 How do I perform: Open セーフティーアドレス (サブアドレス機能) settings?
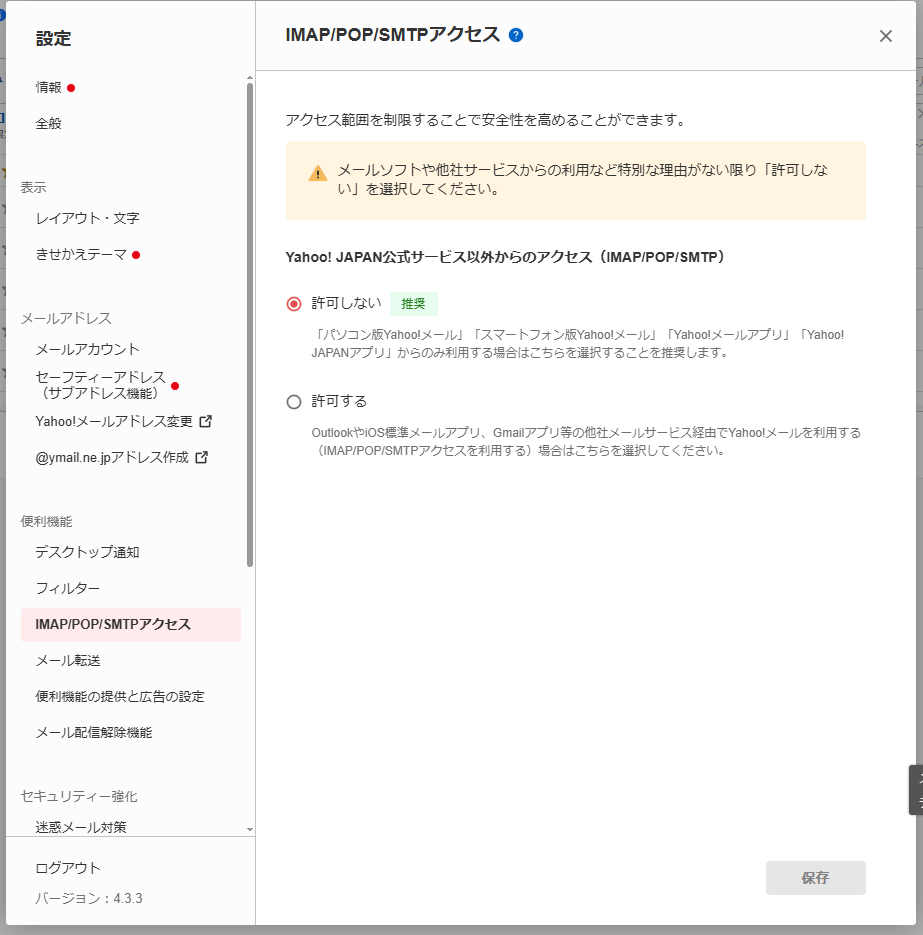[100, 385]
